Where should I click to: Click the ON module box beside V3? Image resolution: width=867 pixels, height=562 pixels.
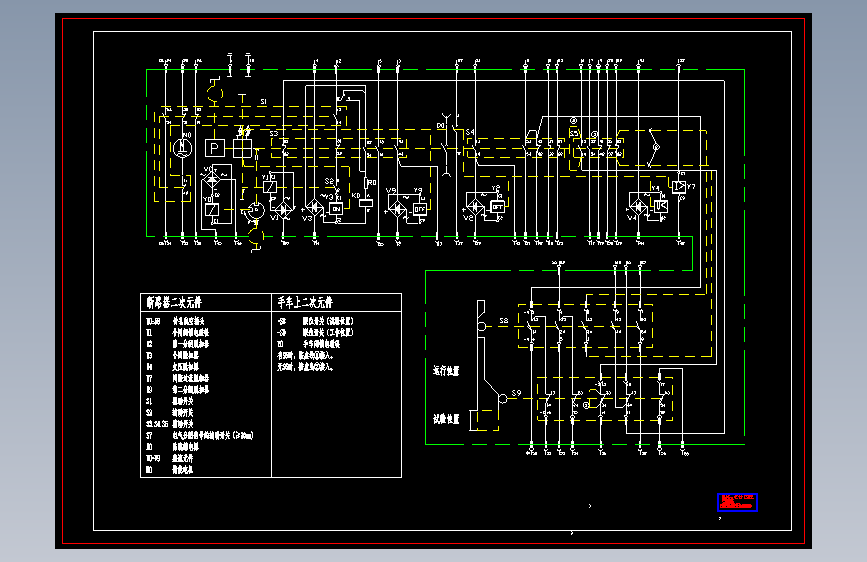click(x=336, y=209)
